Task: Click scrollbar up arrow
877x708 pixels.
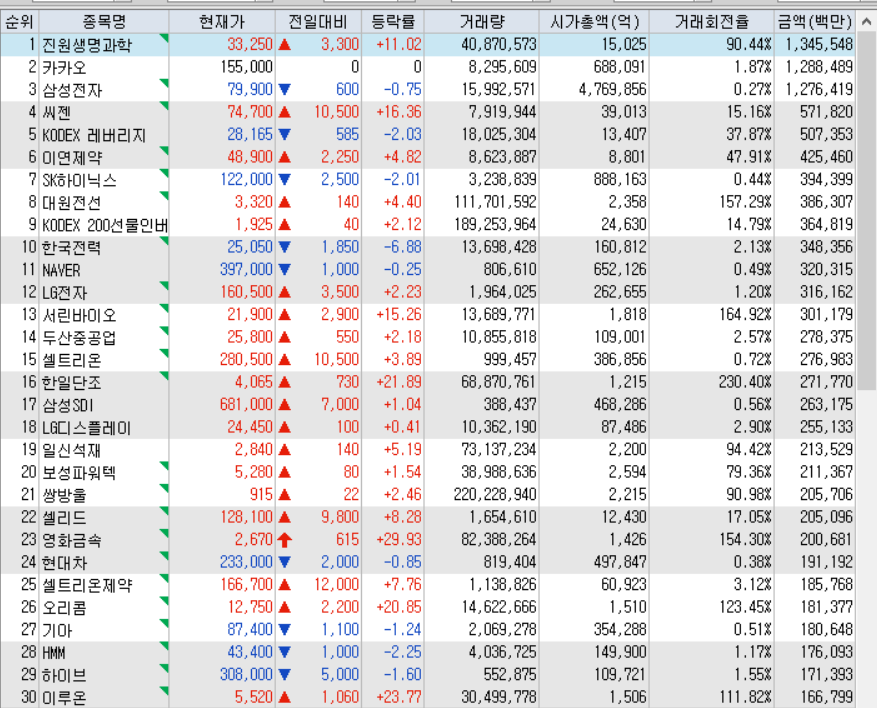Action: tap(866, 22)
